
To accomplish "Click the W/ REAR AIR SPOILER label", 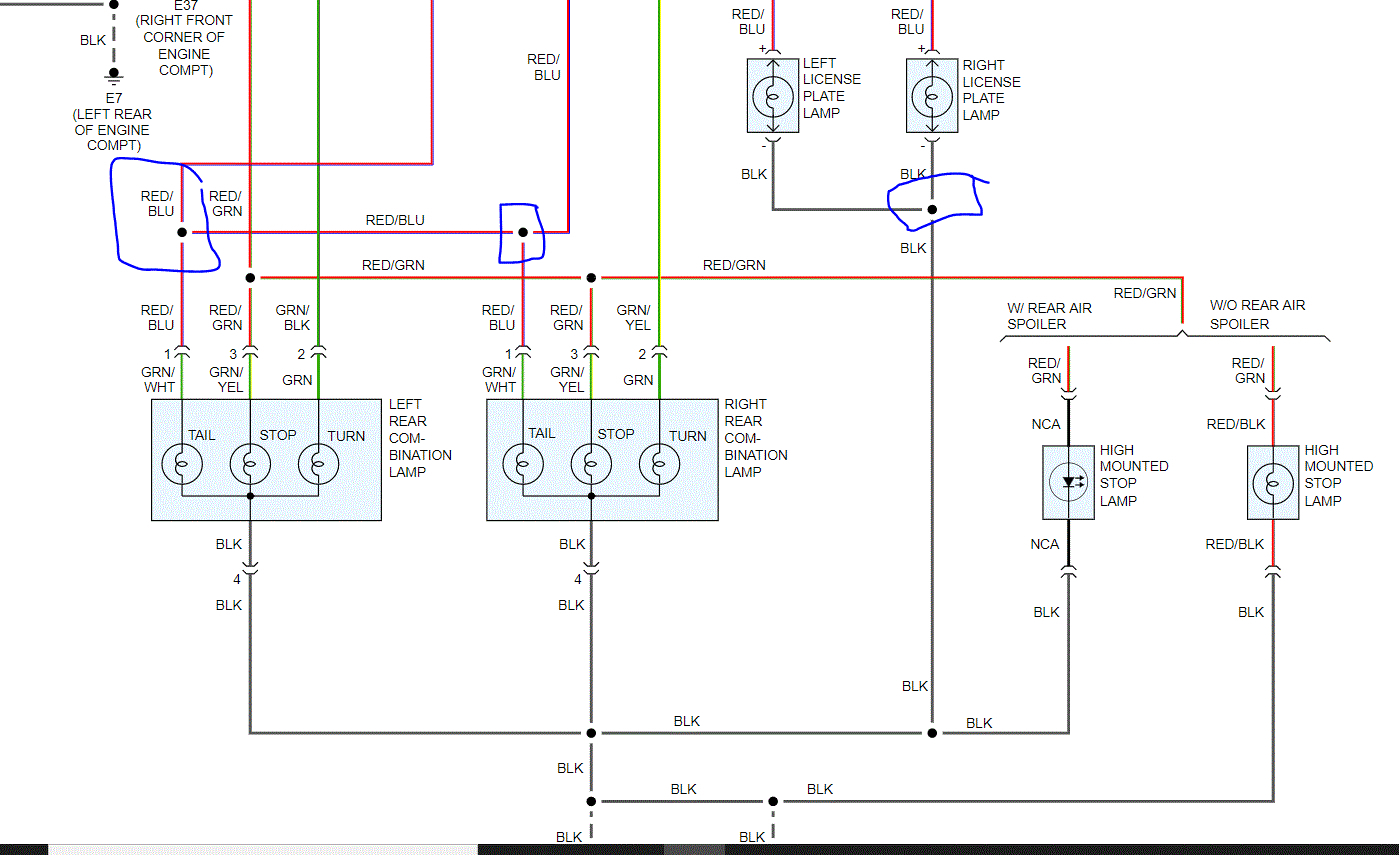I will click(x=1049, y=316).
